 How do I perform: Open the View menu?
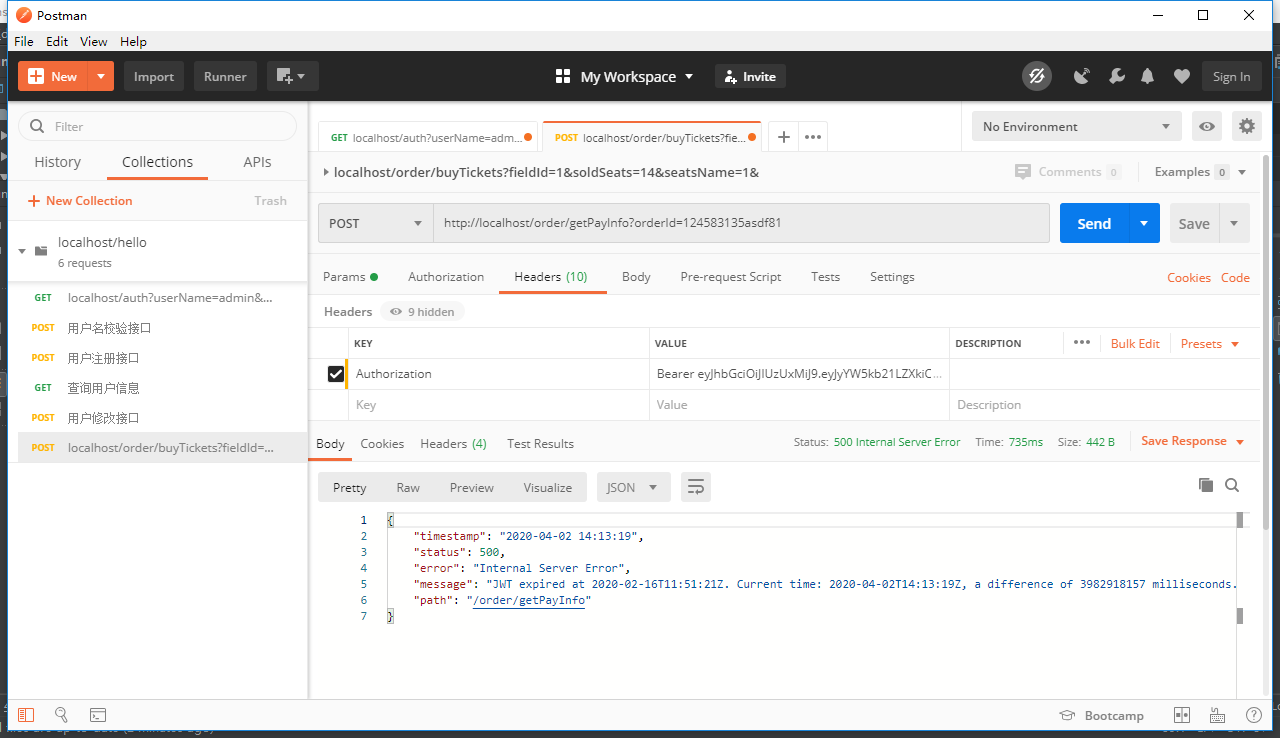94,41
